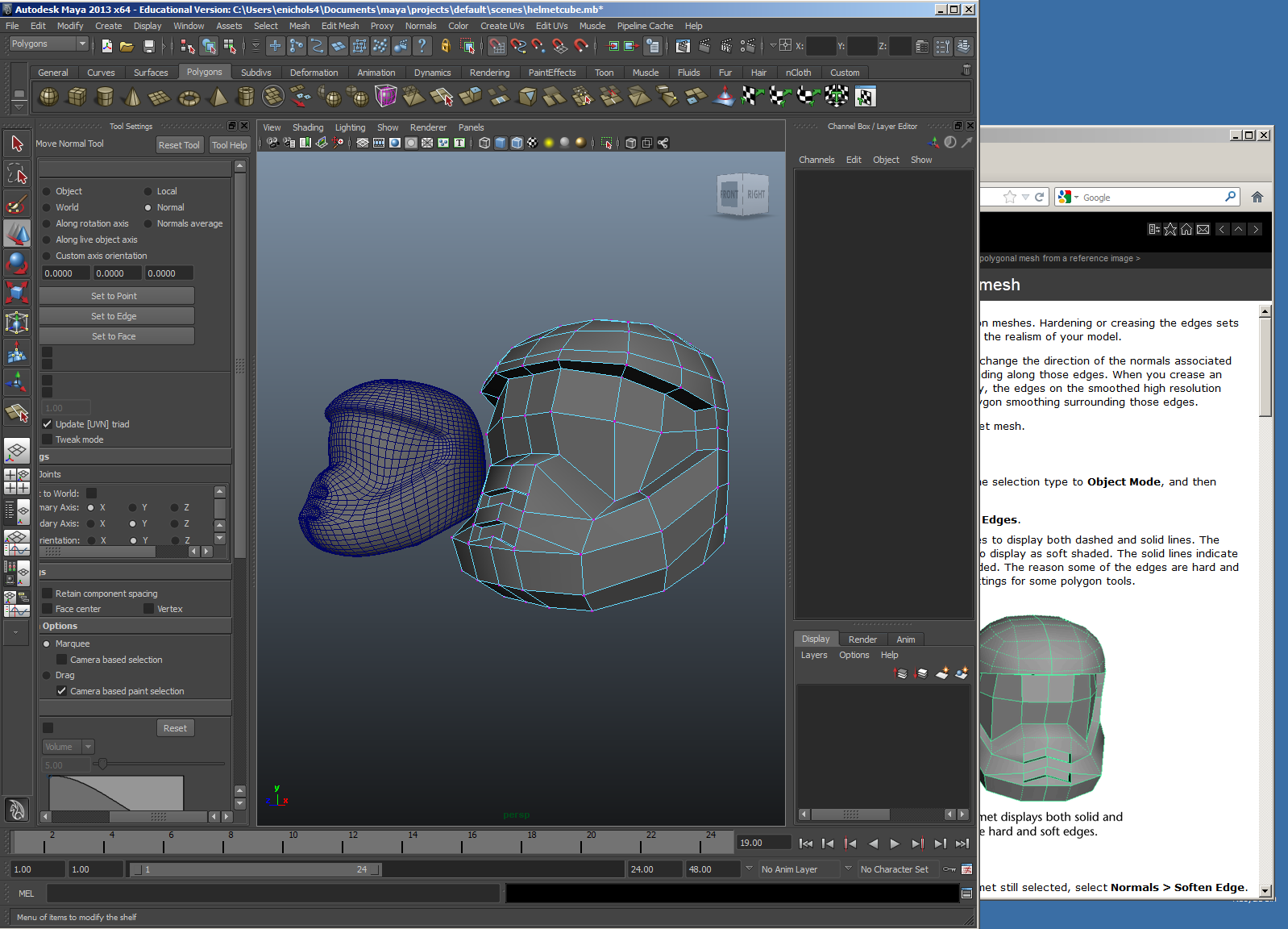Click the reload icon in browser window
The width and height of the screenshot is (1288, 929).
point(1040,197)
